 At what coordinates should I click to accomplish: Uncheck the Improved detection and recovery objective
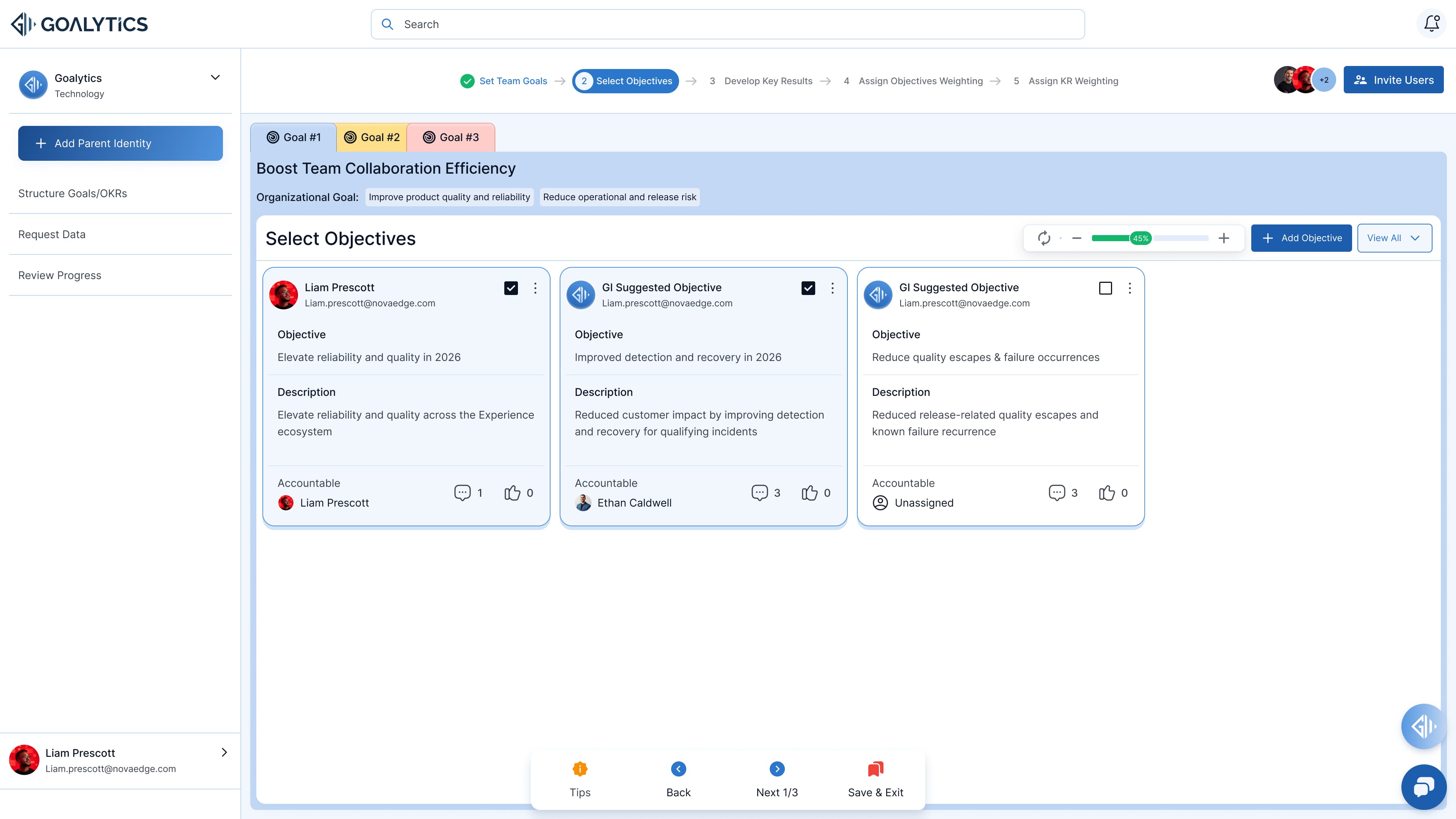tap(808, 288)
